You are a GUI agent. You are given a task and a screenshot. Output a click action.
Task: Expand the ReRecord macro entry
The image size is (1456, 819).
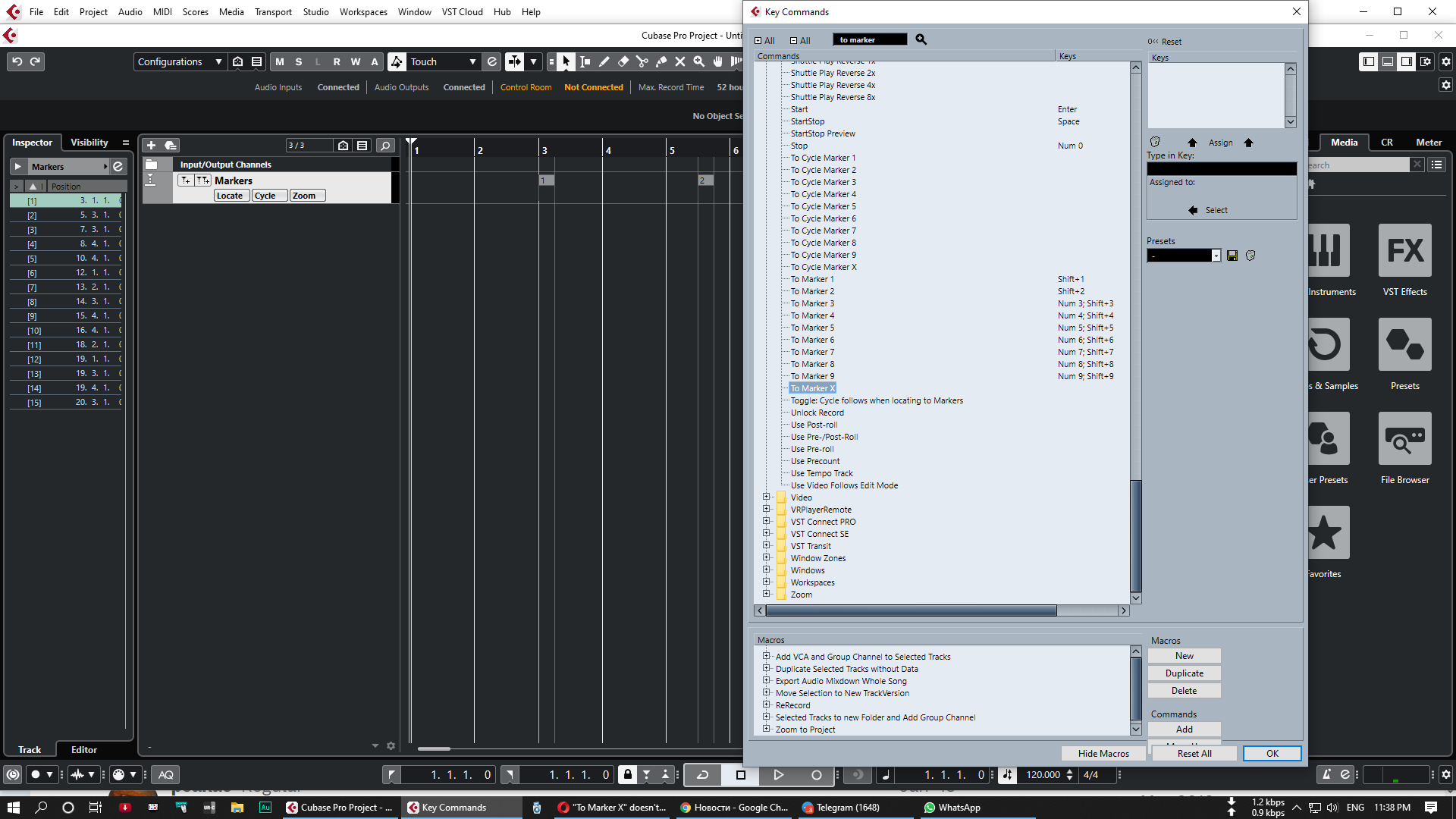pos(766,705)
